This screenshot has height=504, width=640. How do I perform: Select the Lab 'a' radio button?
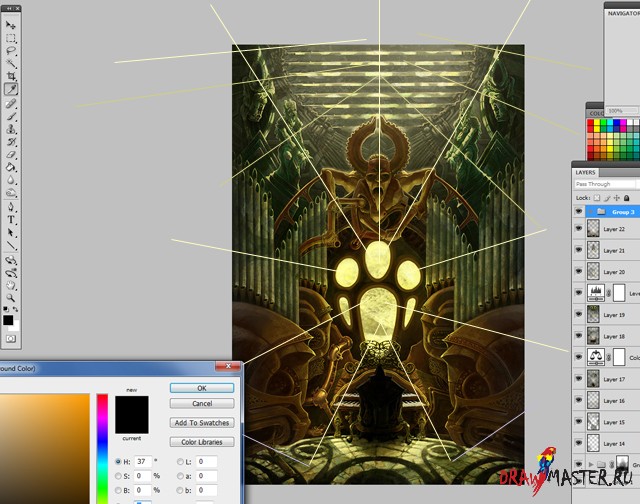pyautogui.click(x=180, y=476)
